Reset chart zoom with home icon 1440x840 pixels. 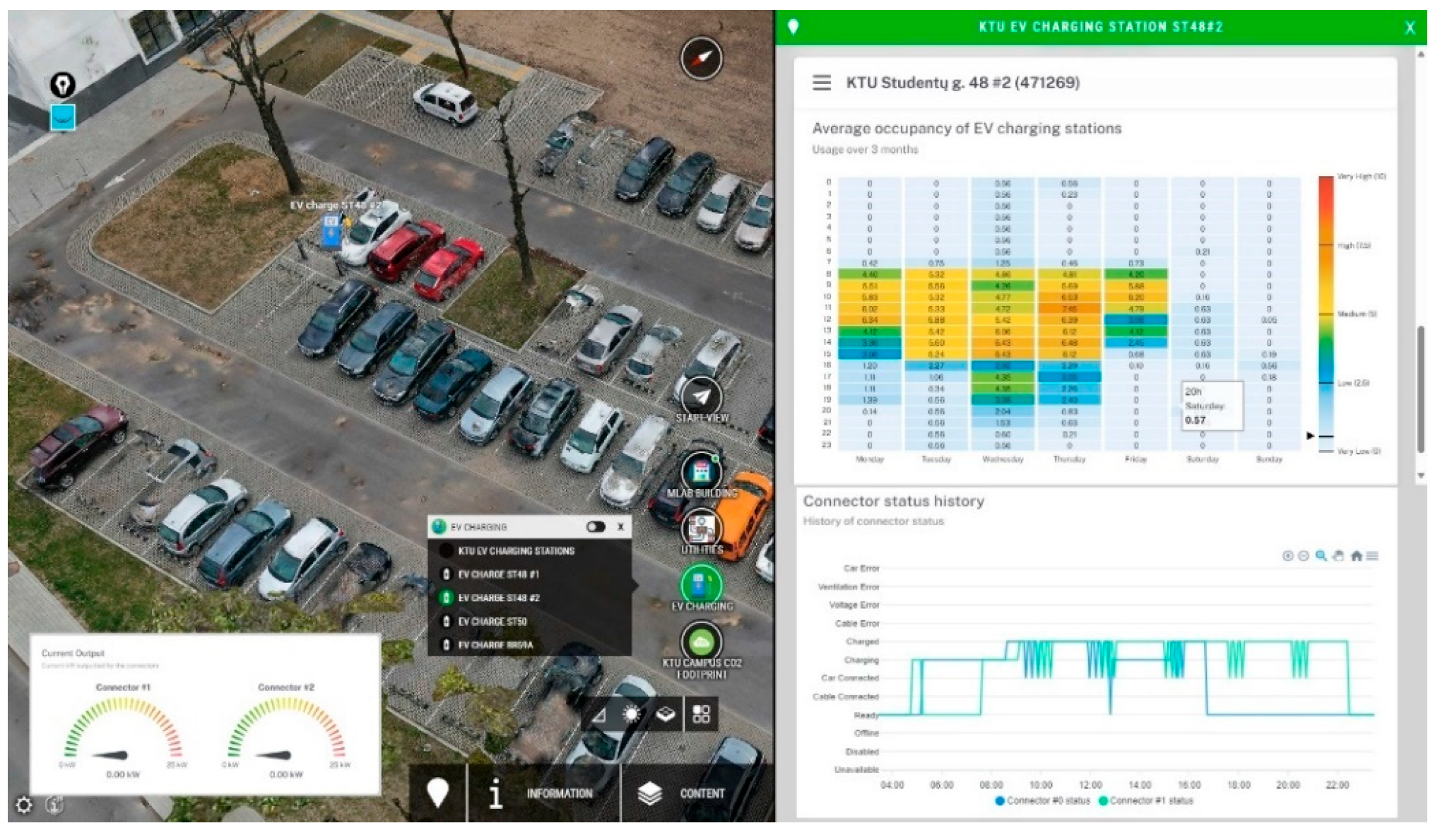click(x=1356, y=556)
